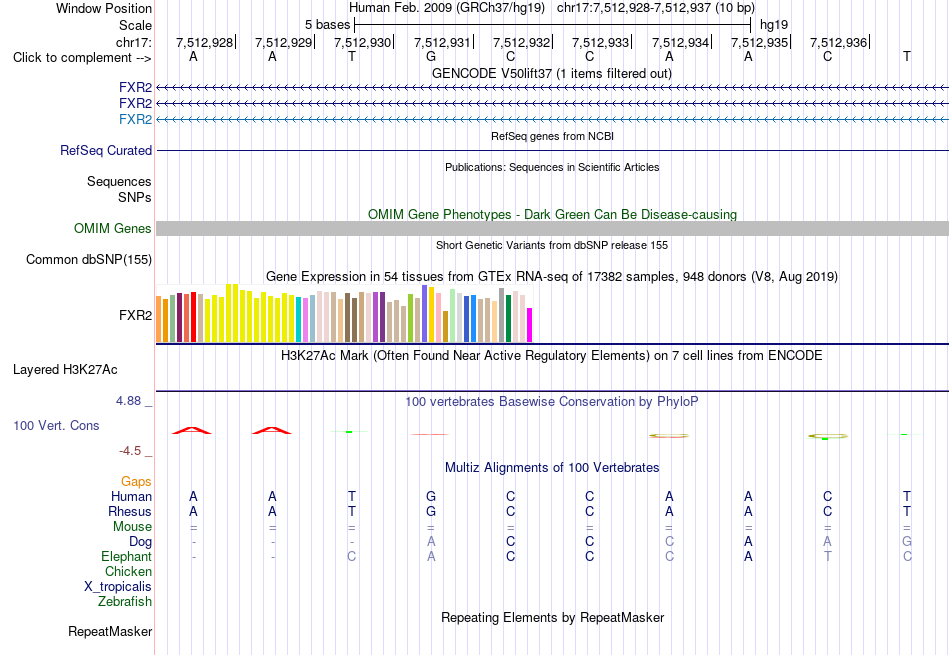
Task: Open the RepeatMasker track label
Action: tap(110, 631)
